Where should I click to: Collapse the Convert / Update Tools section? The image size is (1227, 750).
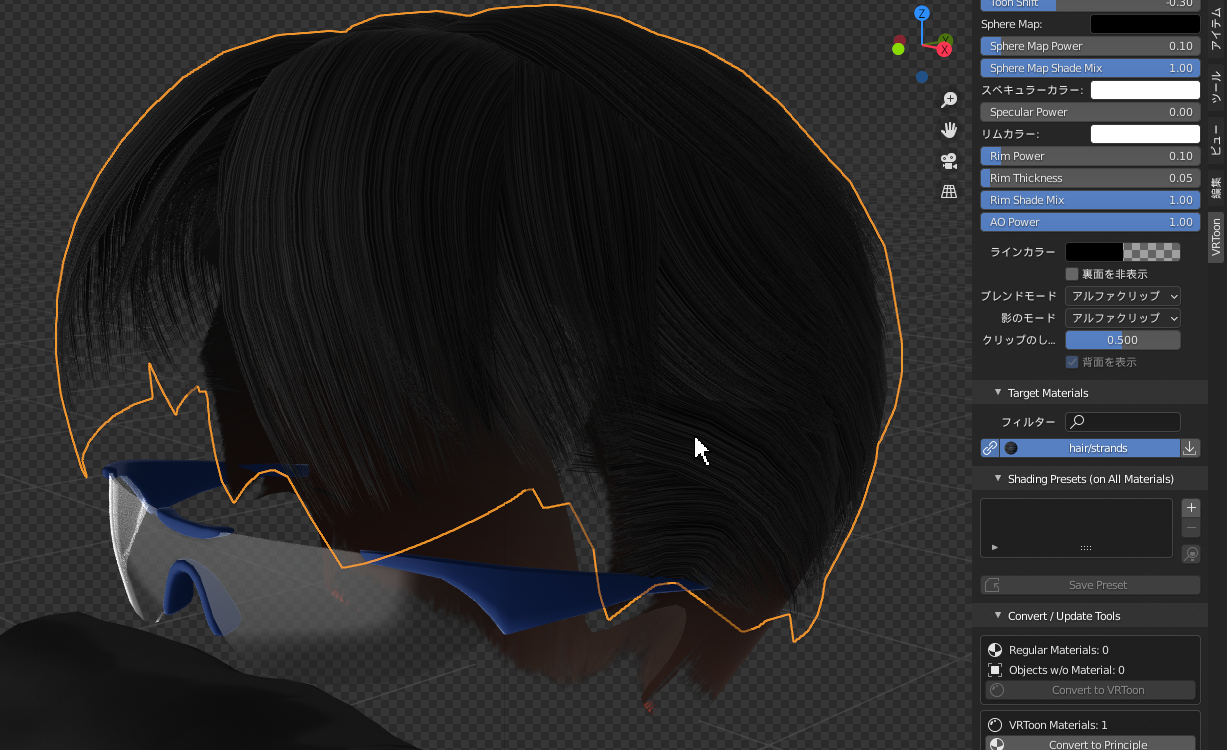pos(998,616)
